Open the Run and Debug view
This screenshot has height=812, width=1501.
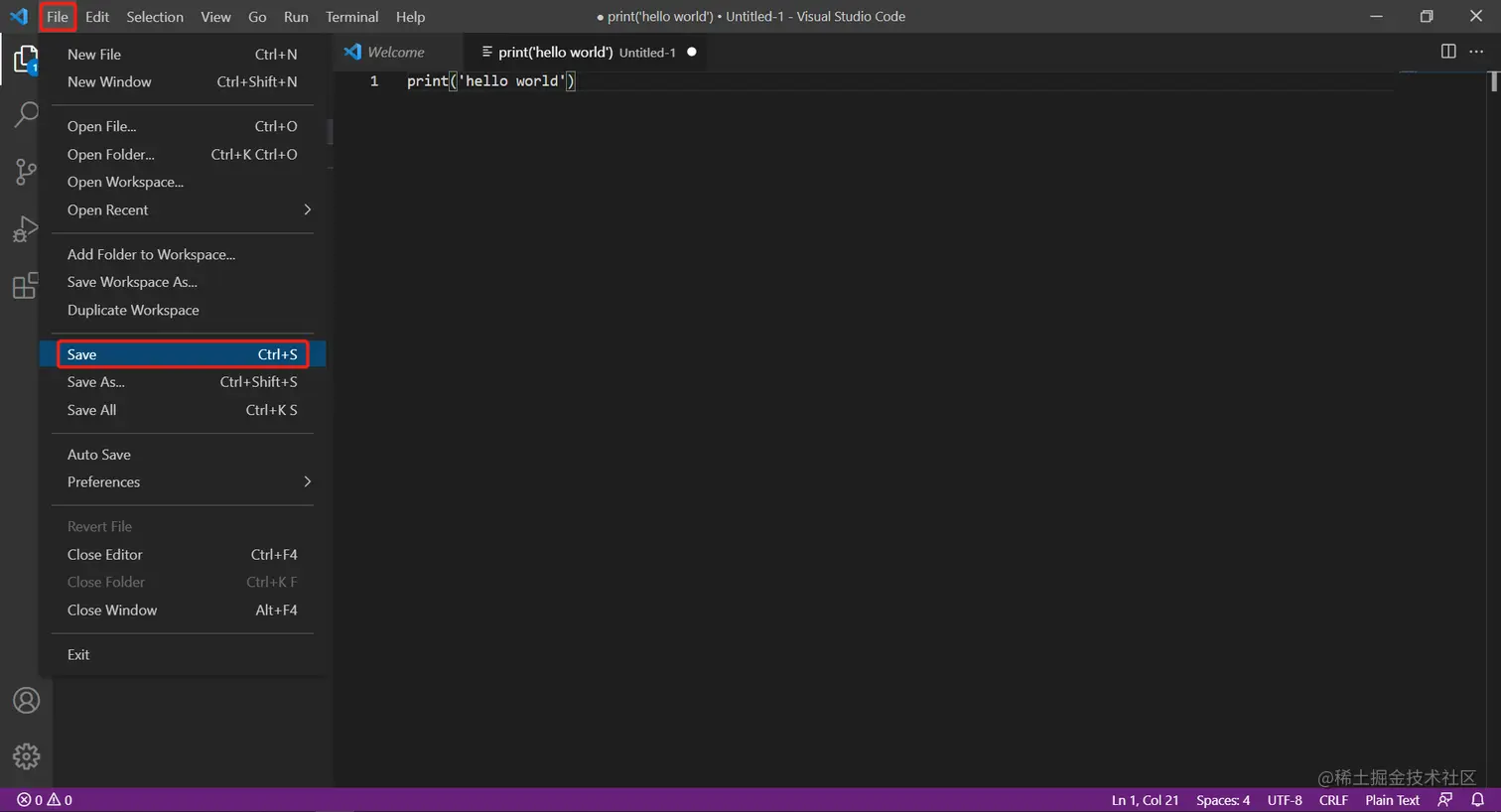[x=26, y=228]
